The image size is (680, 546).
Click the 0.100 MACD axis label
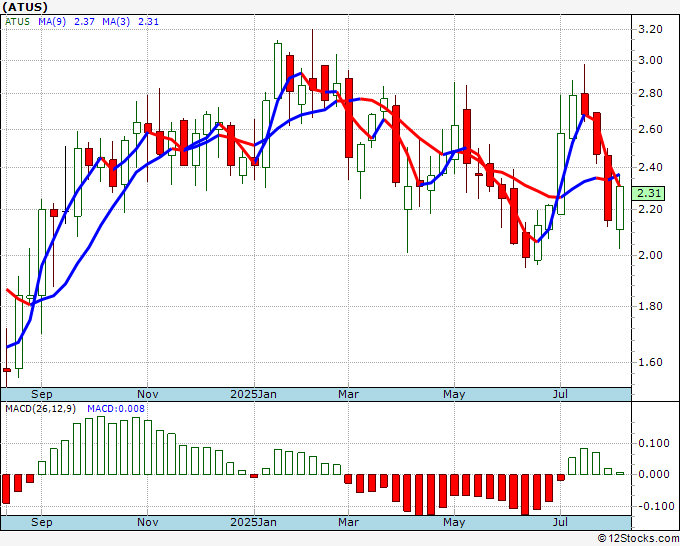point(654,443)
